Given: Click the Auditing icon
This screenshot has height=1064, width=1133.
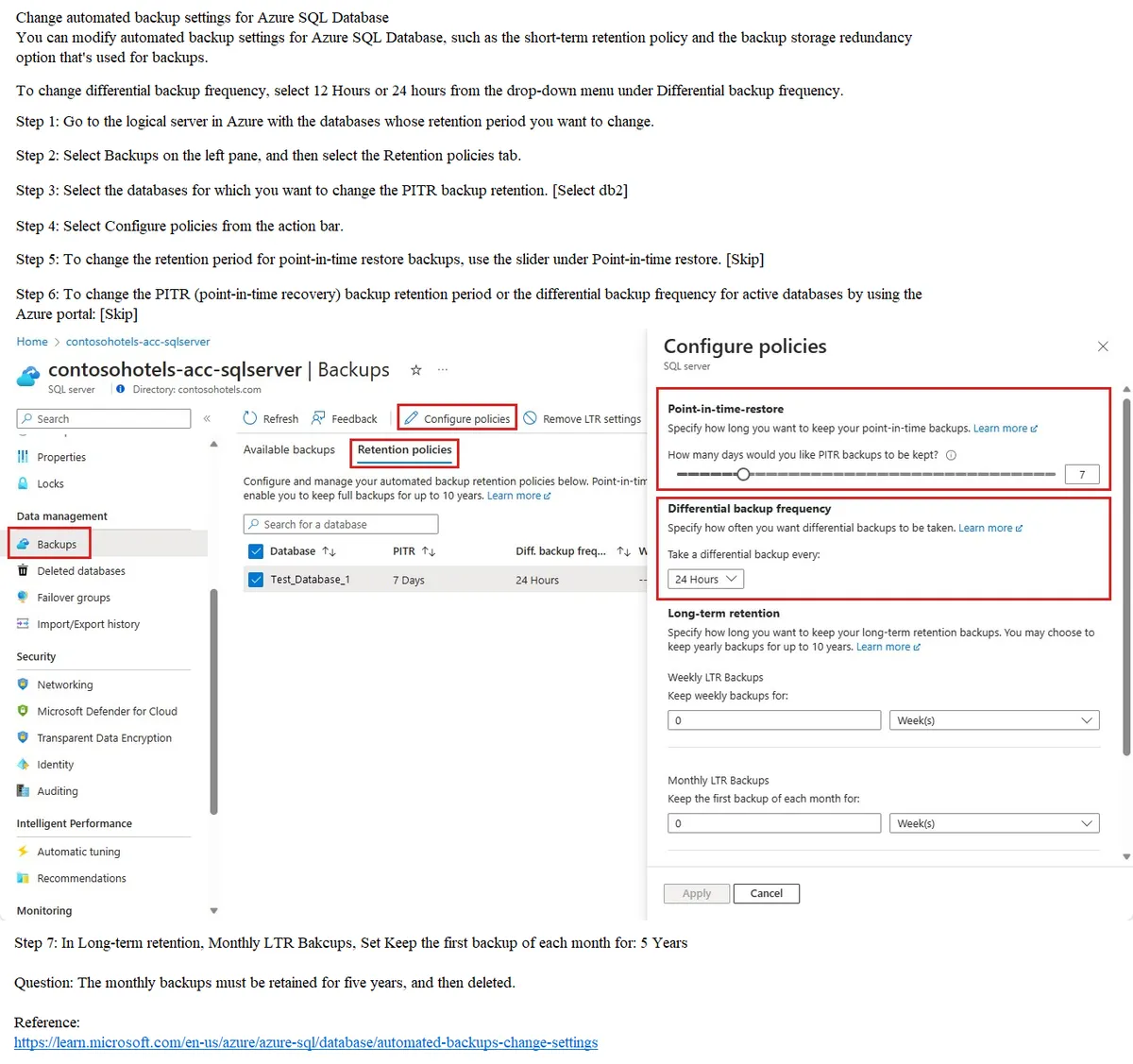Looking at the screenshot, I should click(23, 791).
